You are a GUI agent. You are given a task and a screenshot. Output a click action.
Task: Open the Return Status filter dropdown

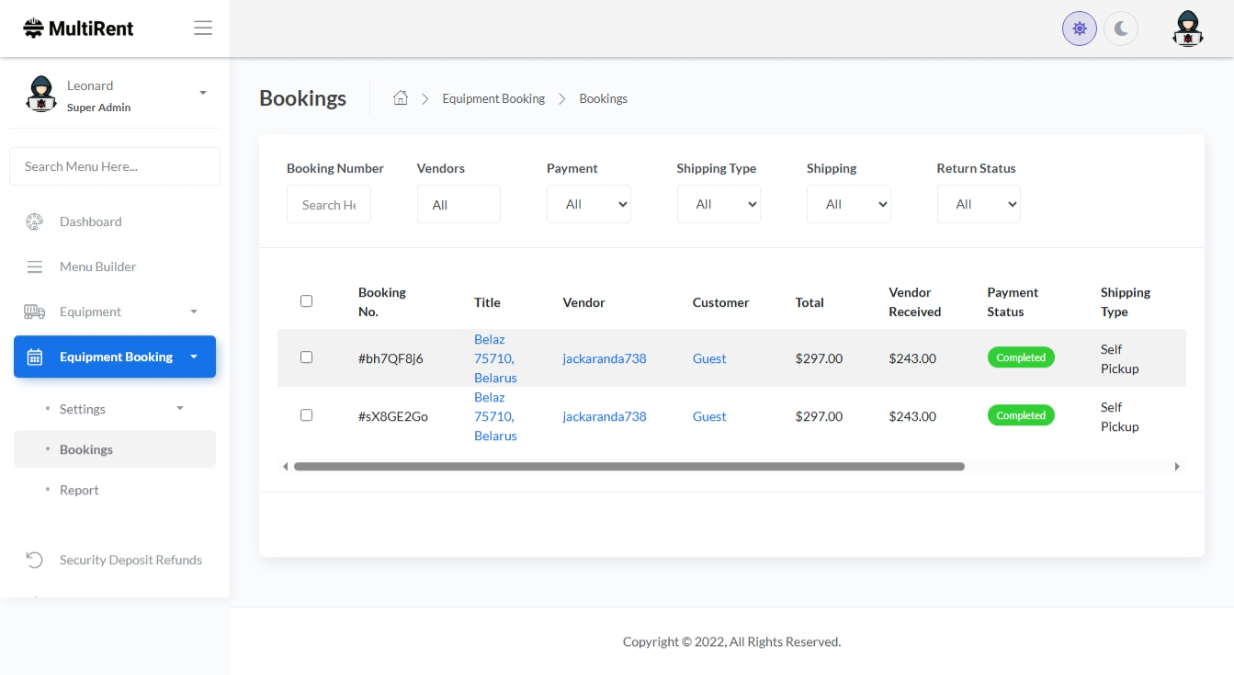click(978, 204)
